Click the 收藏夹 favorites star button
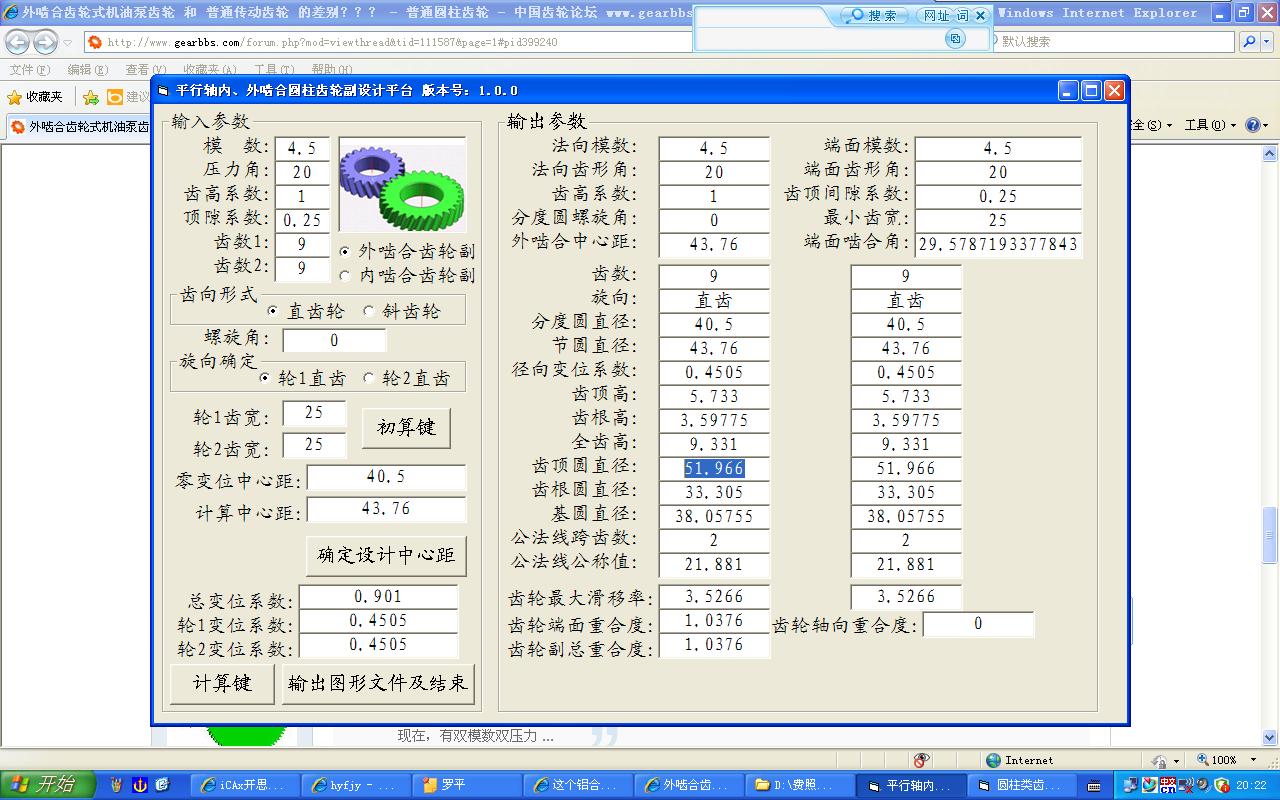Image resolution: width=1280 pixels, height=800 pixels. click(x=35, y=97)
